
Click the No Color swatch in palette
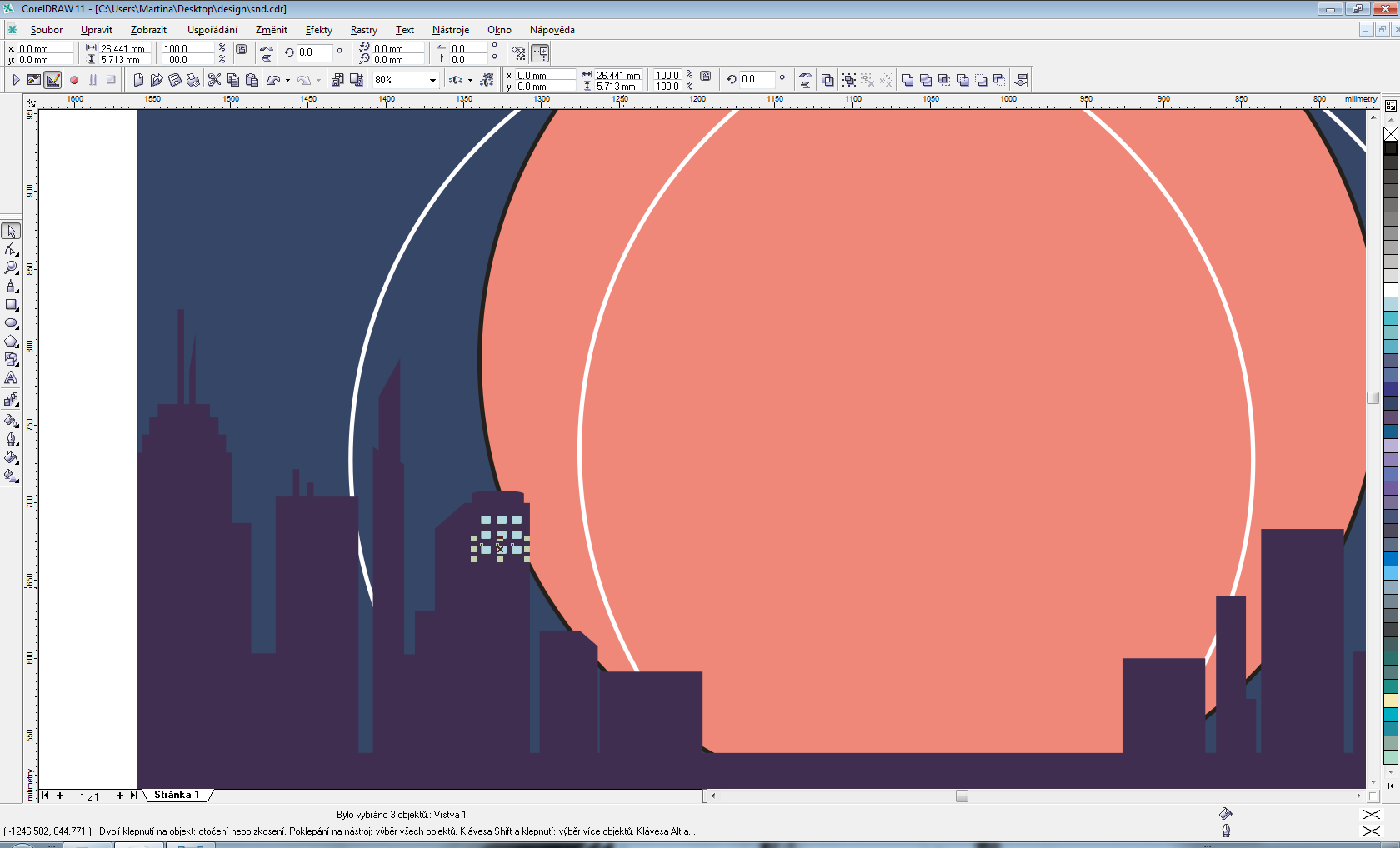click(1391, 134)
